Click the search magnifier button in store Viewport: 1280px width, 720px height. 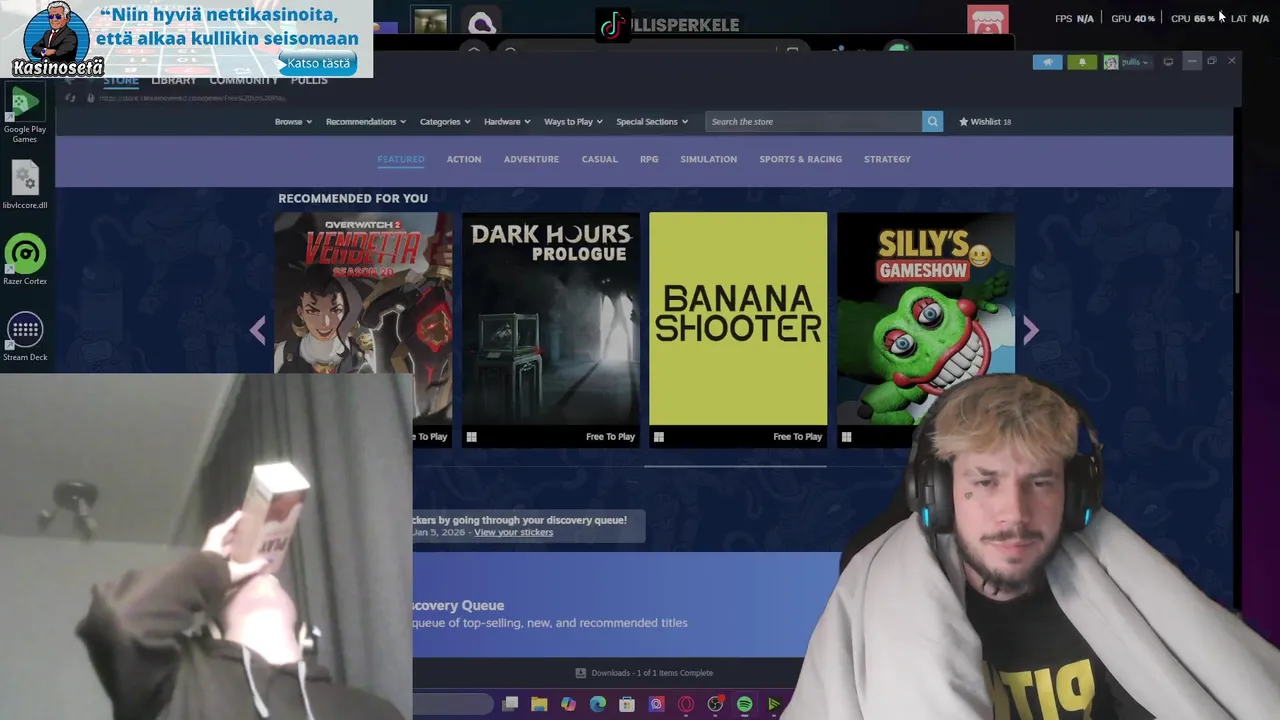(x=932, y=121)
